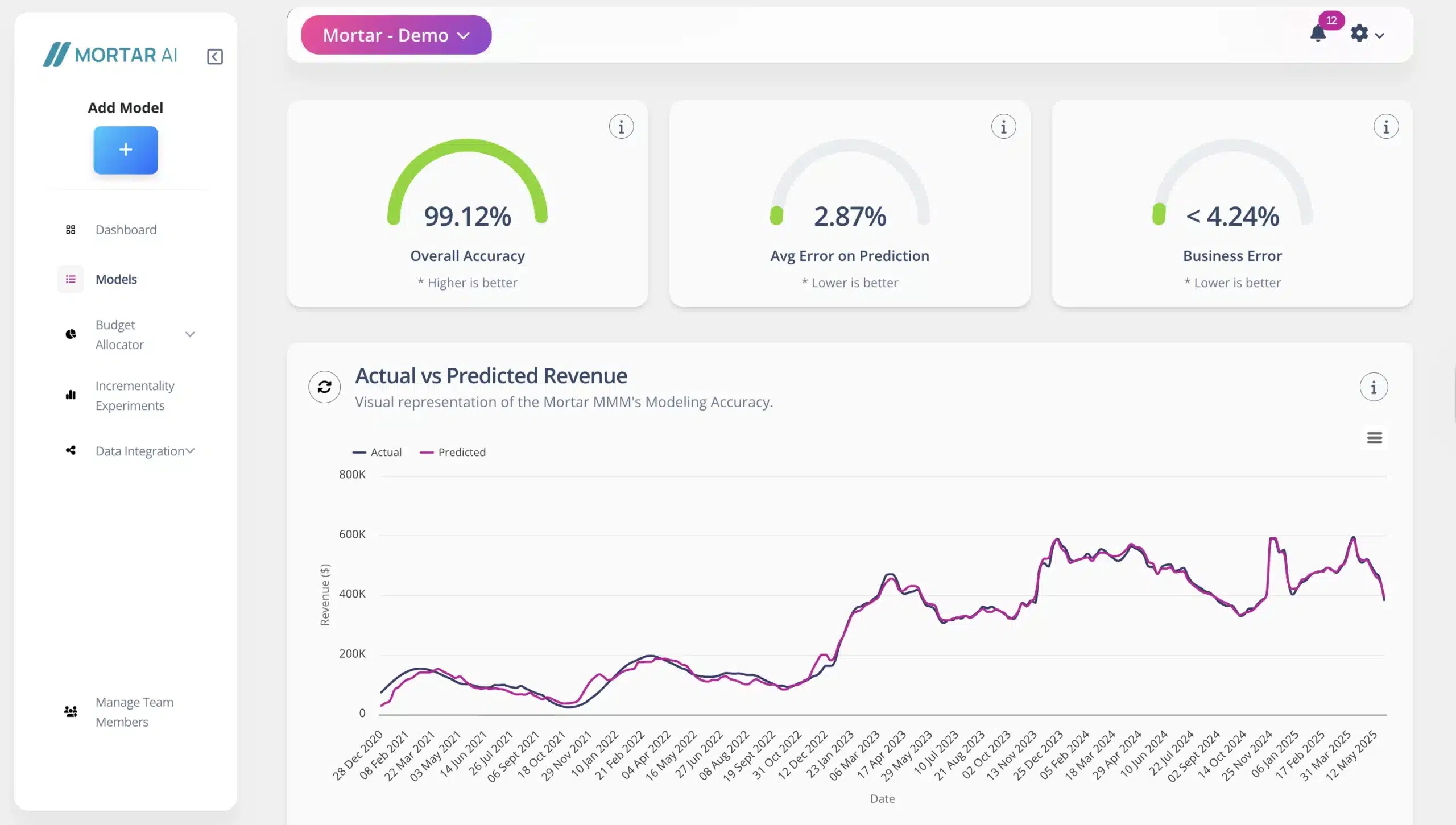Open Manage Team Members
The width and height of the screenshot is (1456, 825).
pos(134,712)
